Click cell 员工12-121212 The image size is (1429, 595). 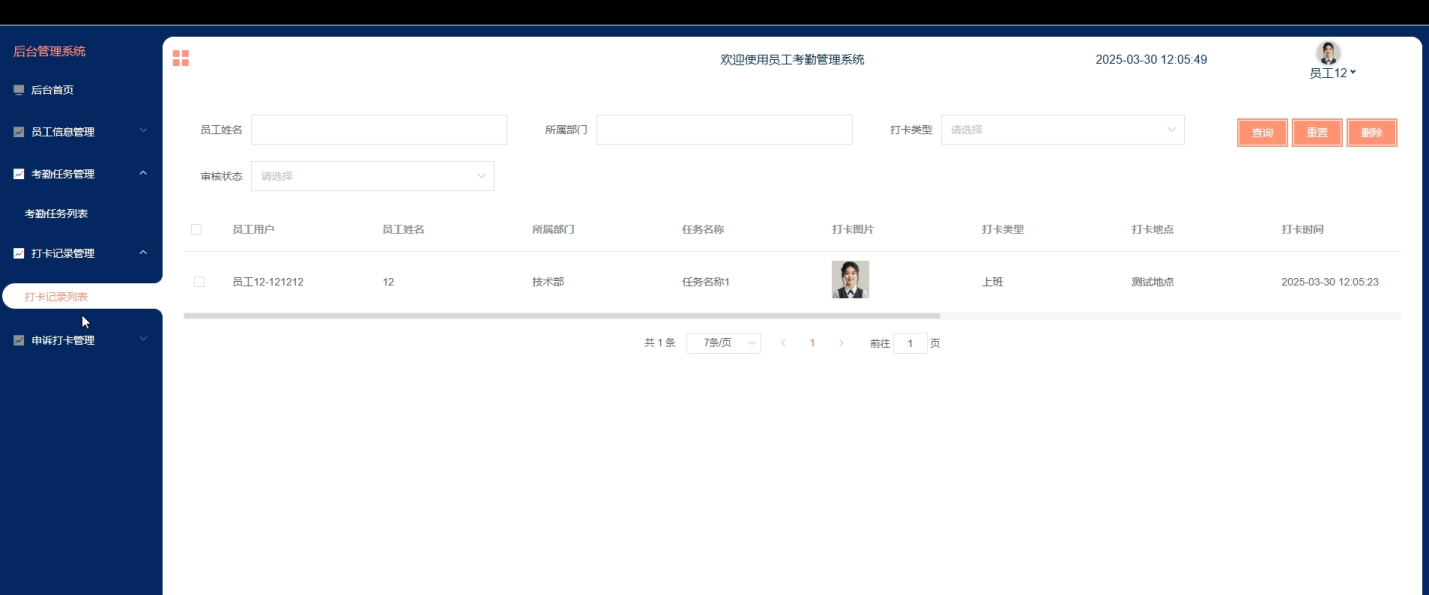pyautogui.click(x=268, y=282)
